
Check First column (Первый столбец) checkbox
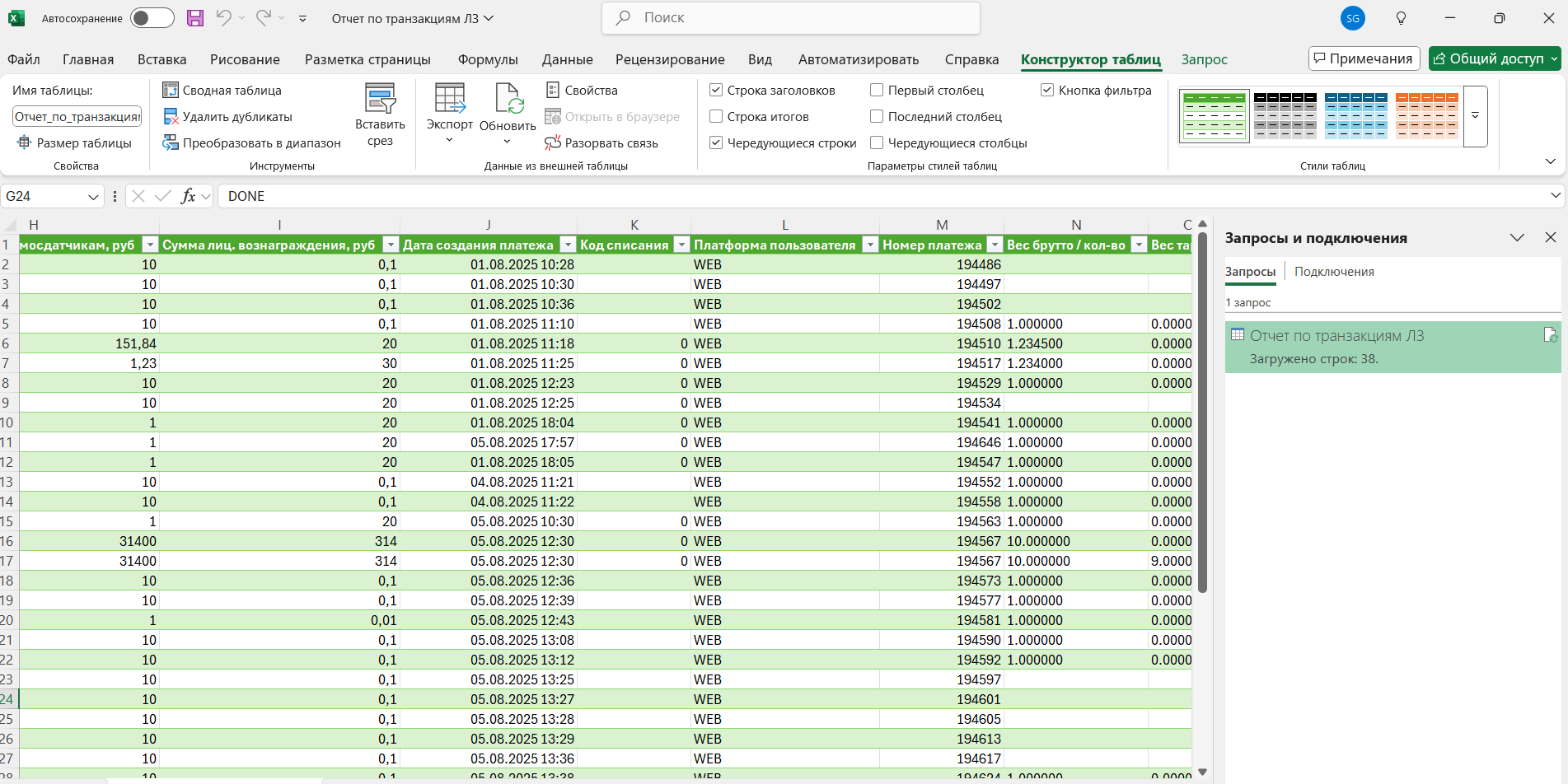click(x=877, y=91)
